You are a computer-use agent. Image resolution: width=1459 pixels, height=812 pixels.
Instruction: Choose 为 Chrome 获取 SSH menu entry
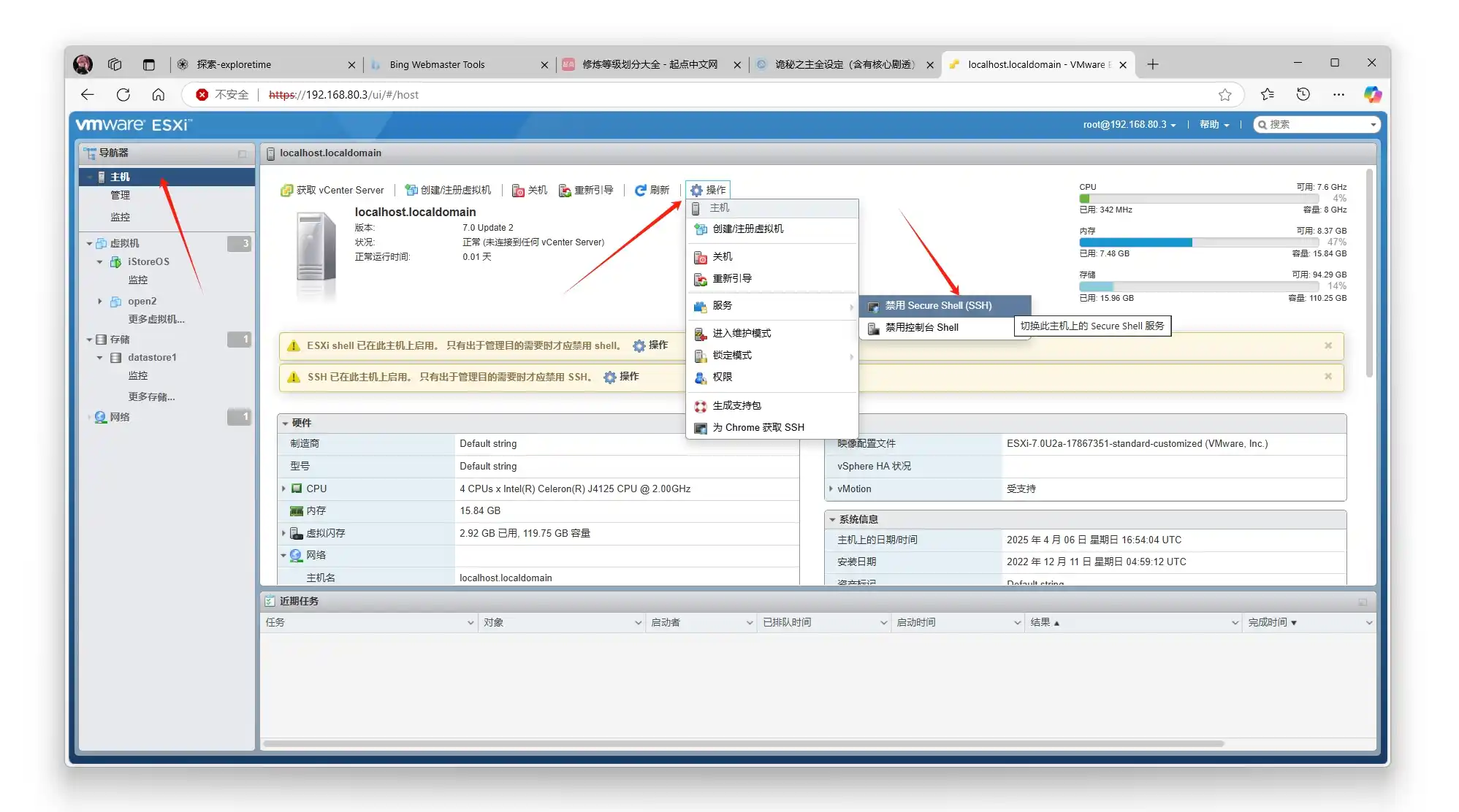[772, 427]
